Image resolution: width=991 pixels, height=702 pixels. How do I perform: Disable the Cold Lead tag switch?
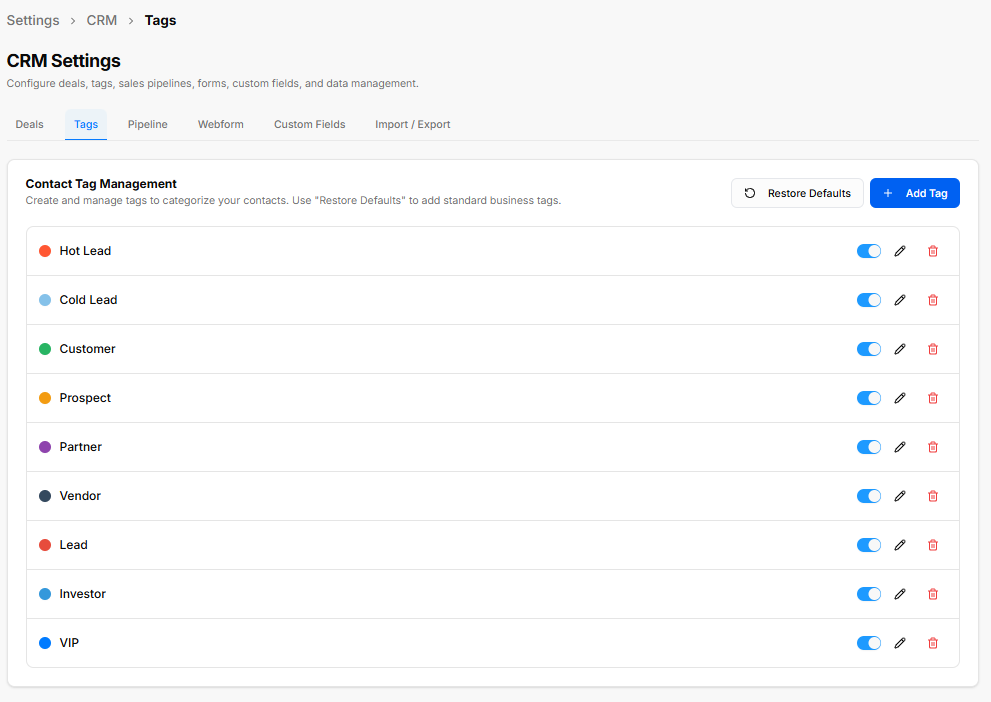coord(869,300)
